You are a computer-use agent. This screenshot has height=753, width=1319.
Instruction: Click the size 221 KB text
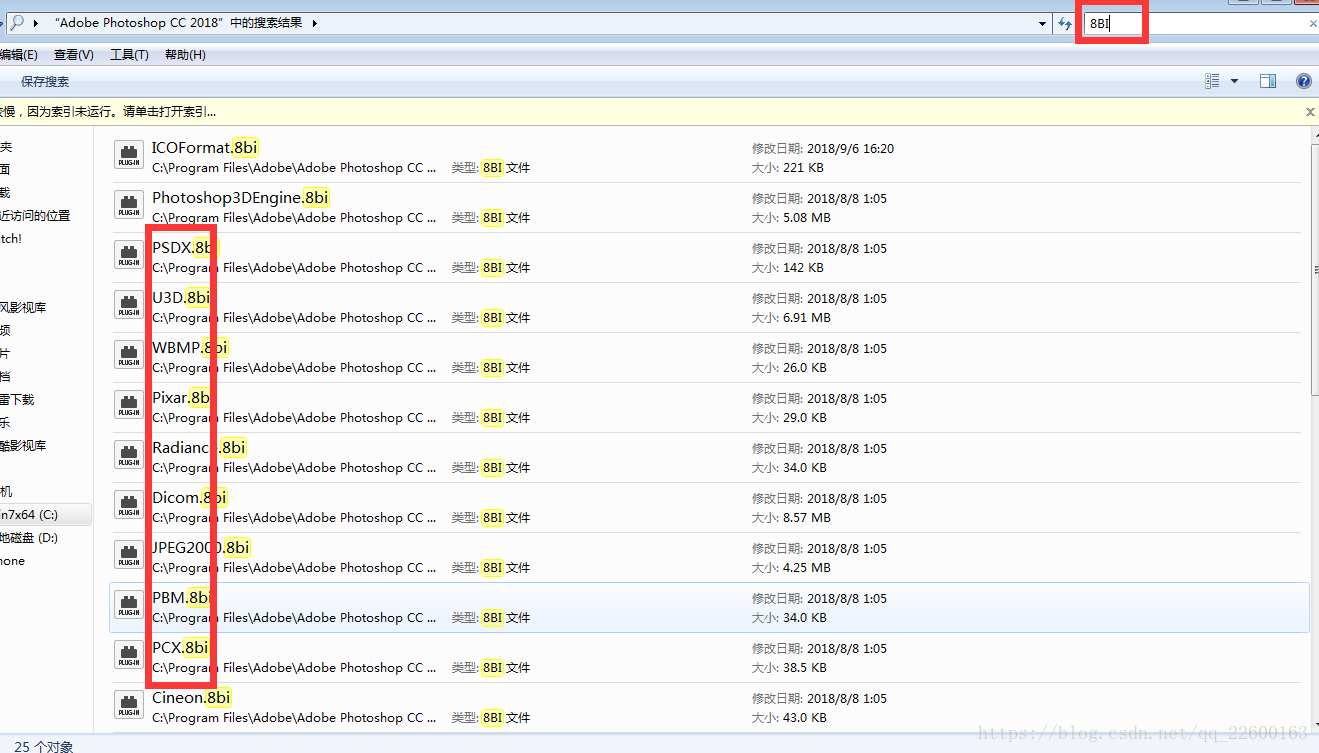[x=804, y=168]
